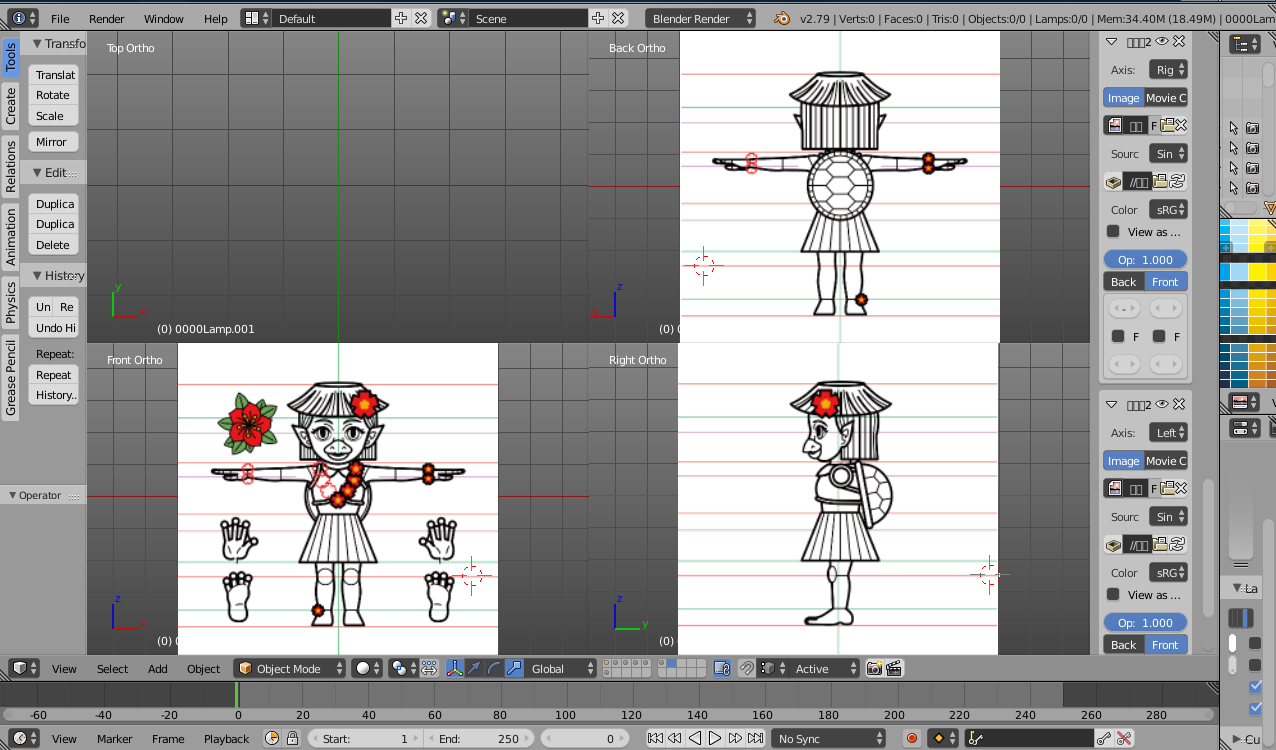The image size is (1276, 750).
Task: Toggle the snap magnet icon
Action: [x=746, y=668]
